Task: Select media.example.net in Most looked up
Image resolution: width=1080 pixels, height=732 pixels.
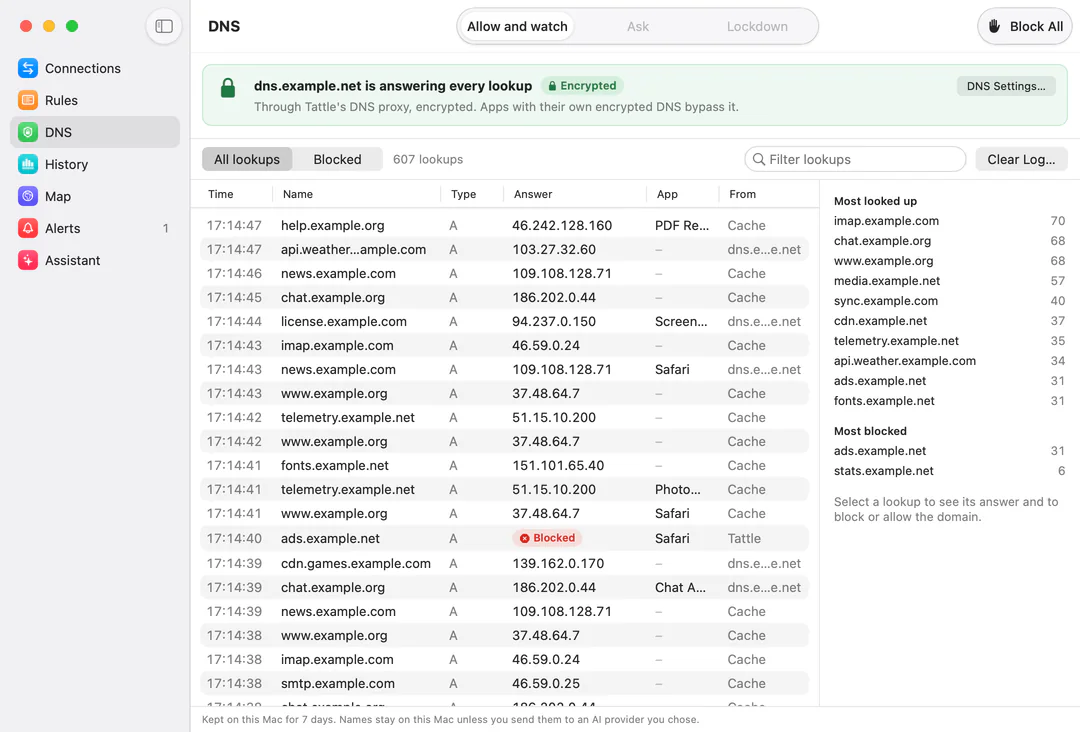Action: click(x=949, y=281)
